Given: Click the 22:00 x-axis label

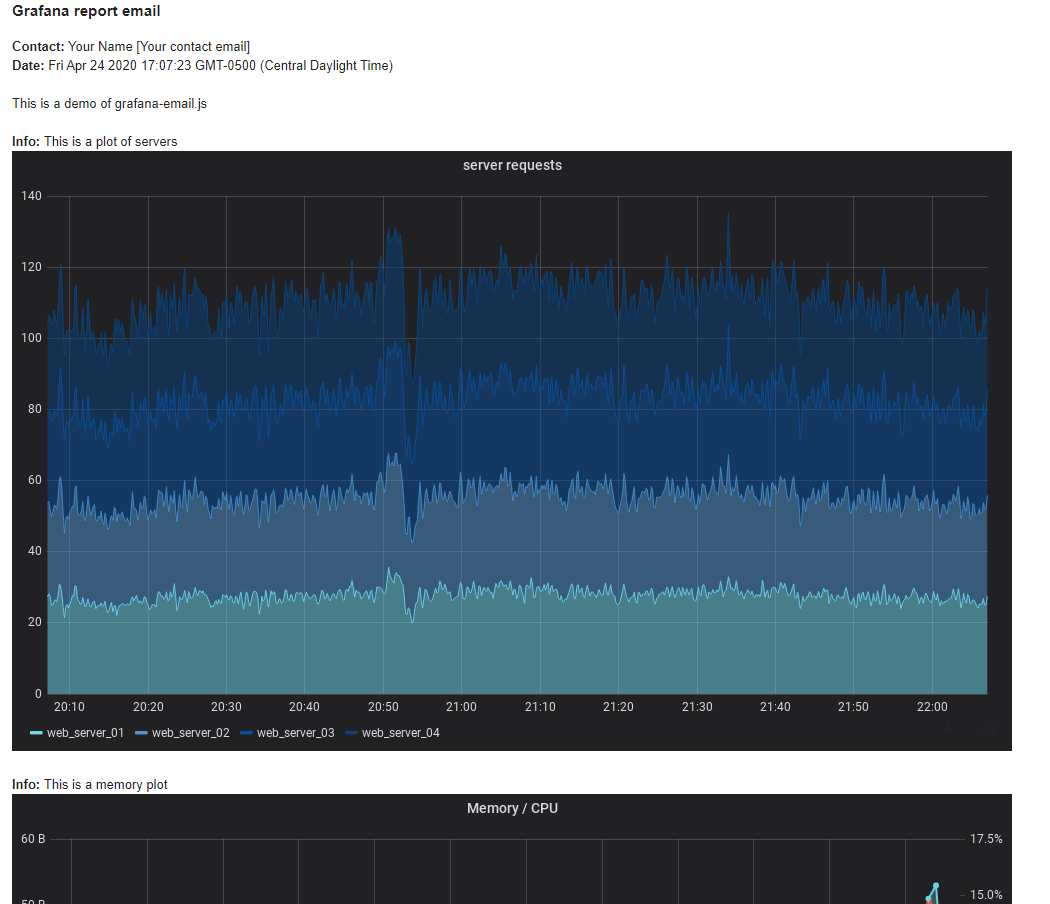Looking at the screenshot, I should (932, 706).
